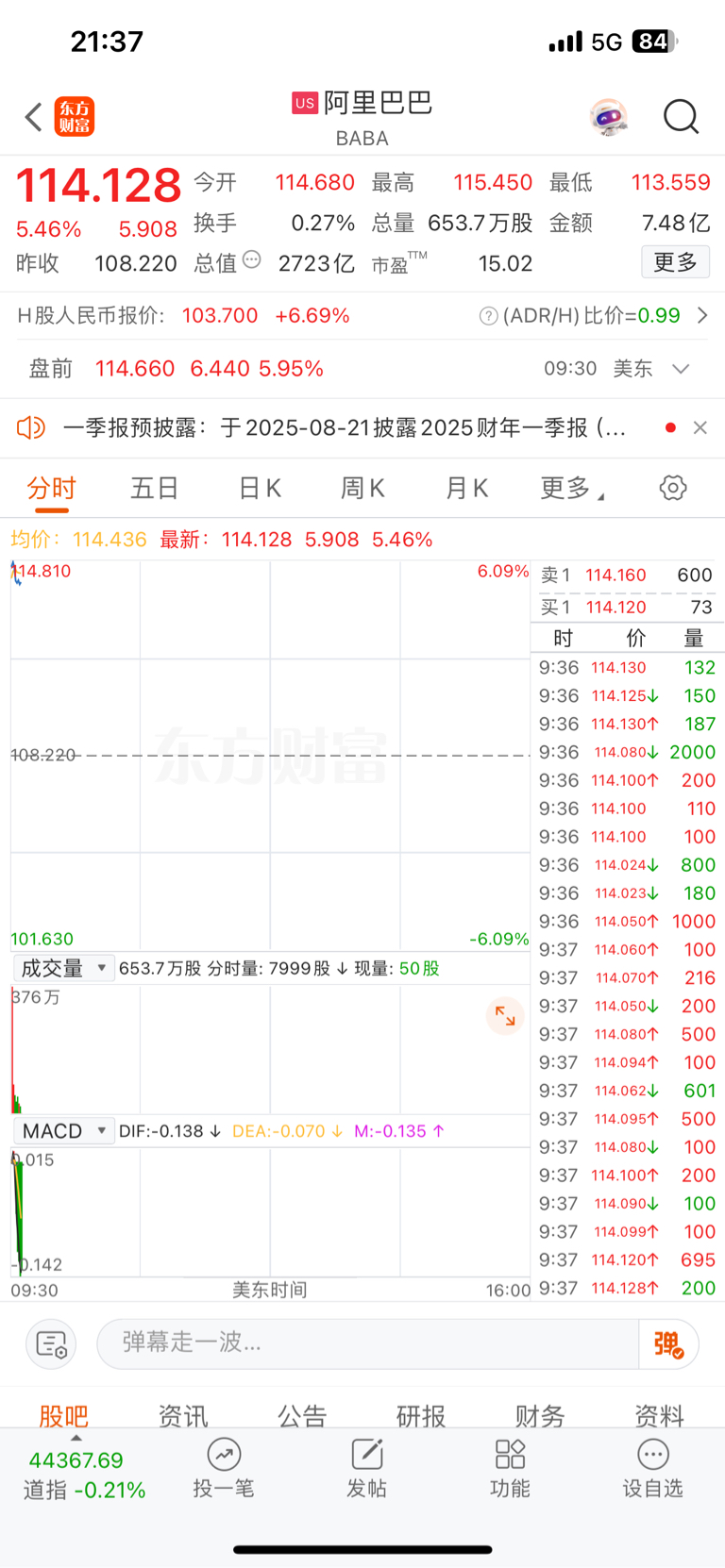
Task: Open the 成交量 indicator dropdown
Action: pyautogui.click(x=64, y=968)
